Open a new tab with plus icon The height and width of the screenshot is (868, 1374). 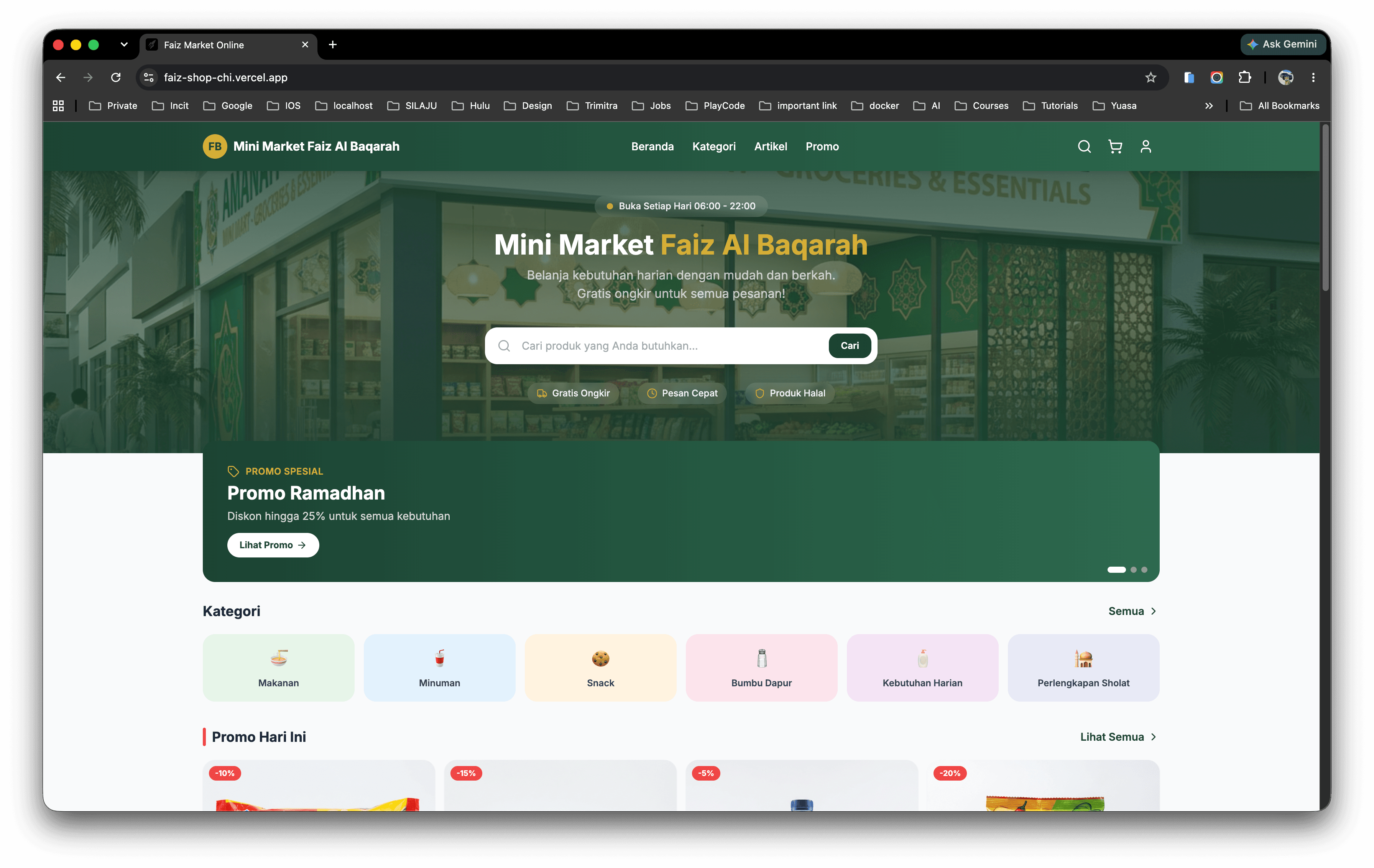coord(333,44)
